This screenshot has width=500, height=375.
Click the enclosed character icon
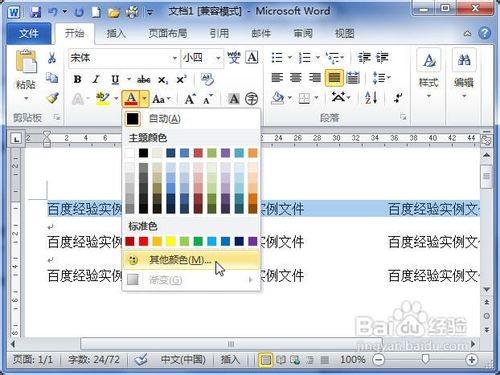[x=251, y=99]
